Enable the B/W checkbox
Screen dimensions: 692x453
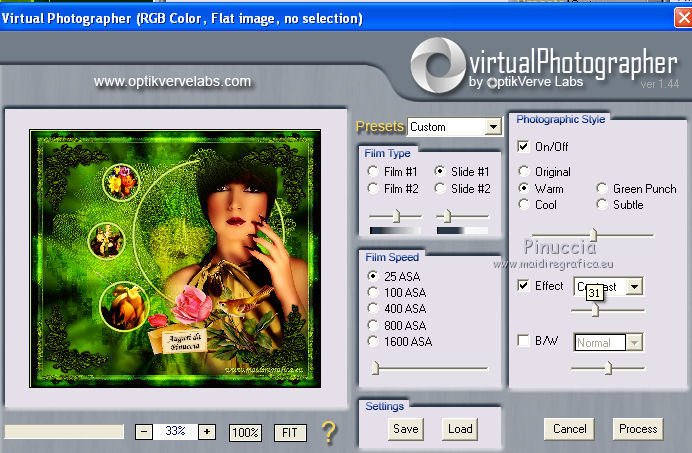tap(523, 340)
